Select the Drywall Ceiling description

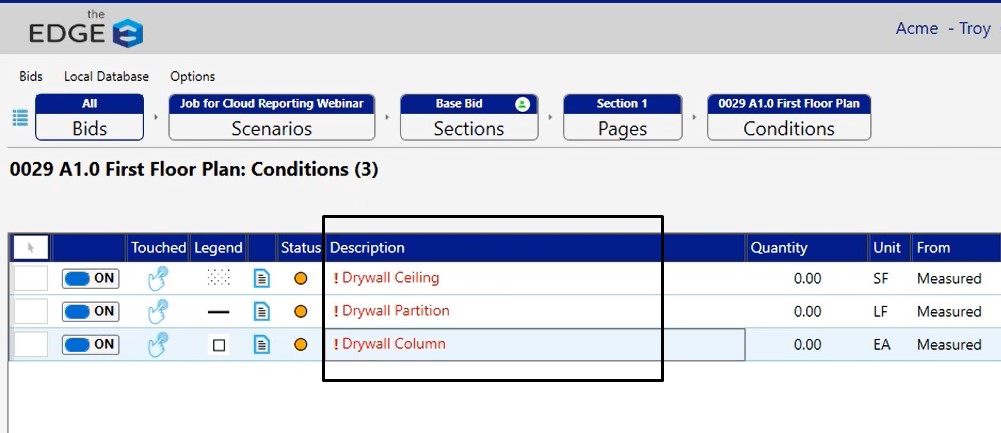coord(390,278)
